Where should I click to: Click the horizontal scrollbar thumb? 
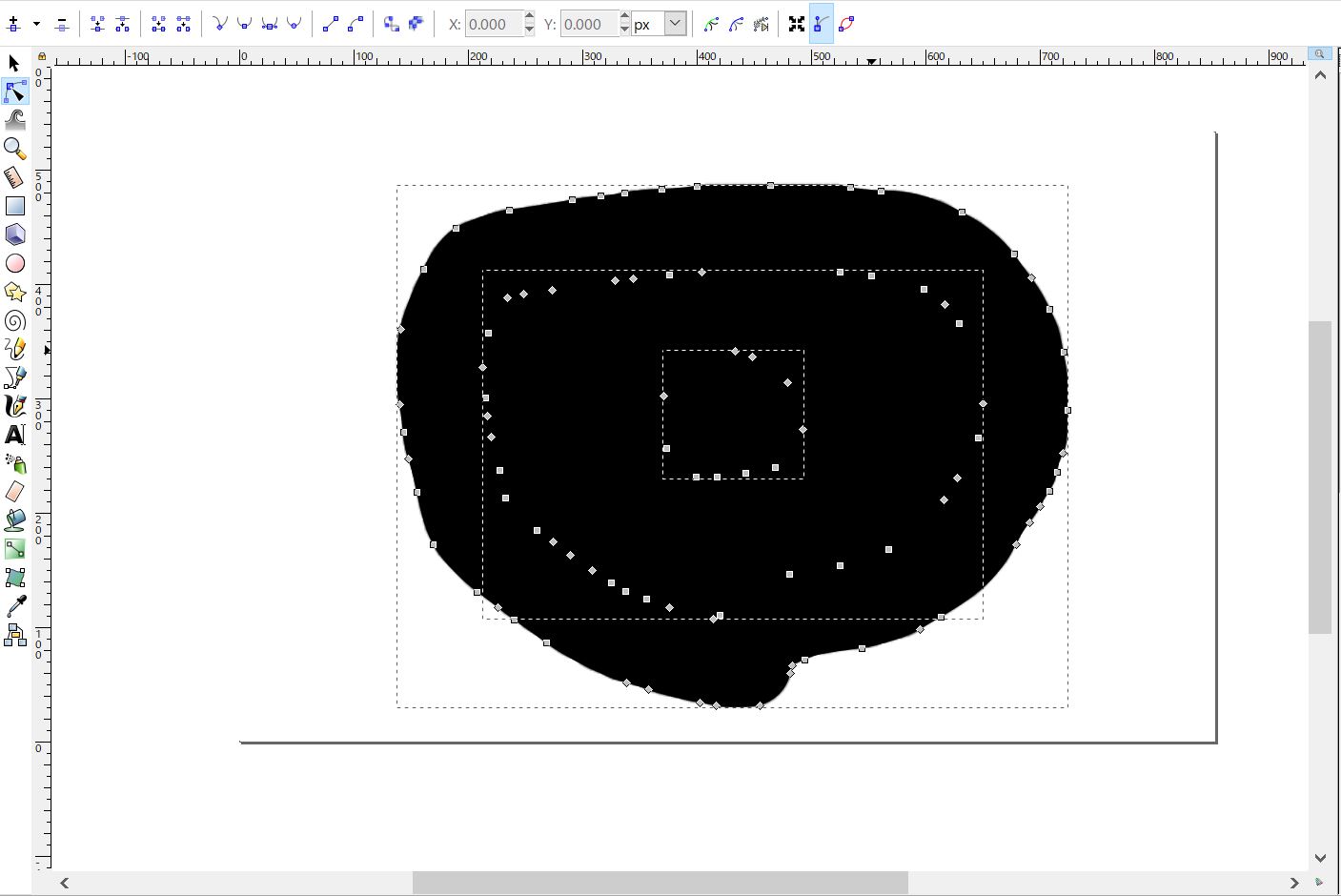(660, 883)
